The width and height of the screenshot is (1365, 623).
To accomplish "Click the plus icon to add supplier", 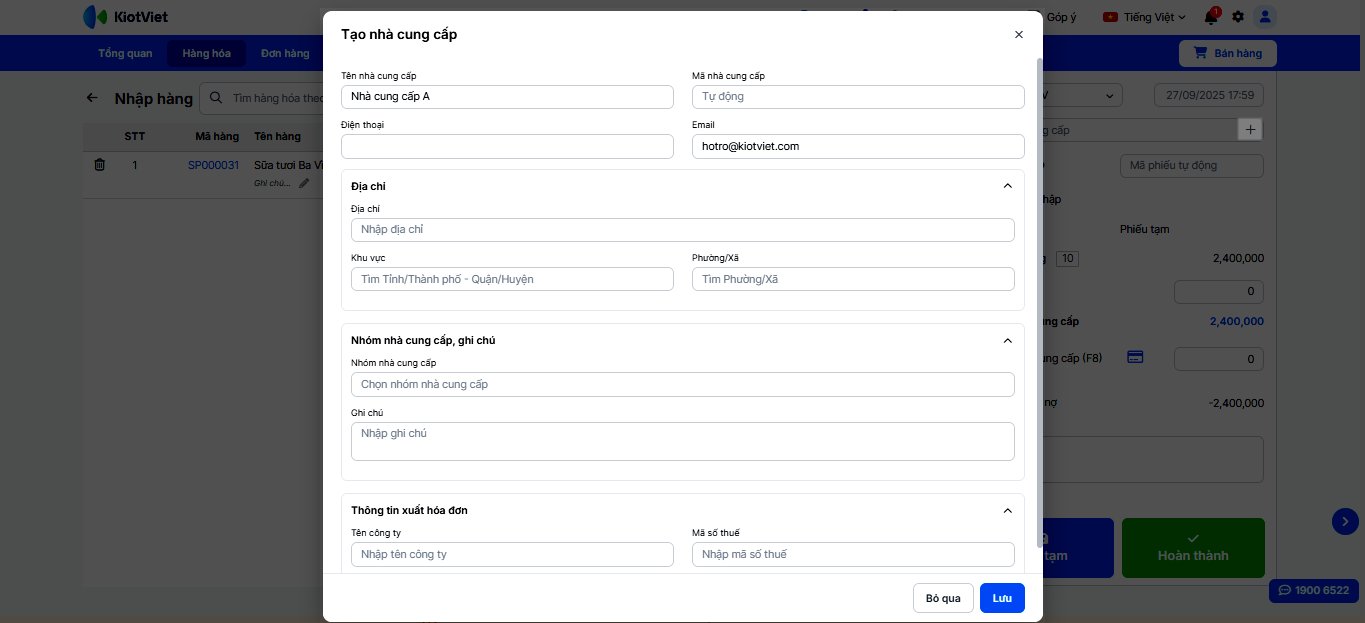I will tap(1250, 130).
